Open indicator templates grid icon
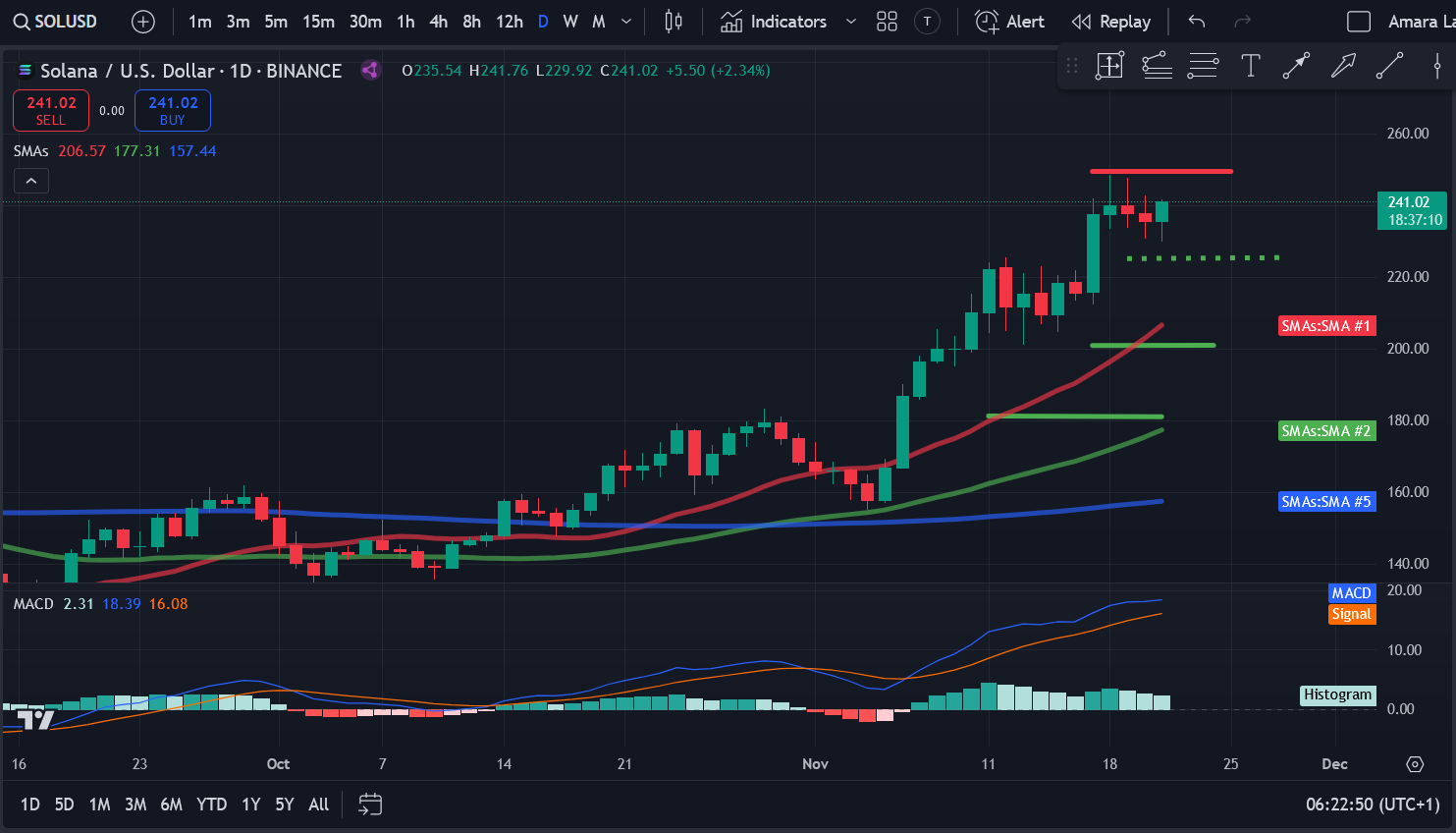The height and width of the screenshot is (833, 1456). coord(887,22)
